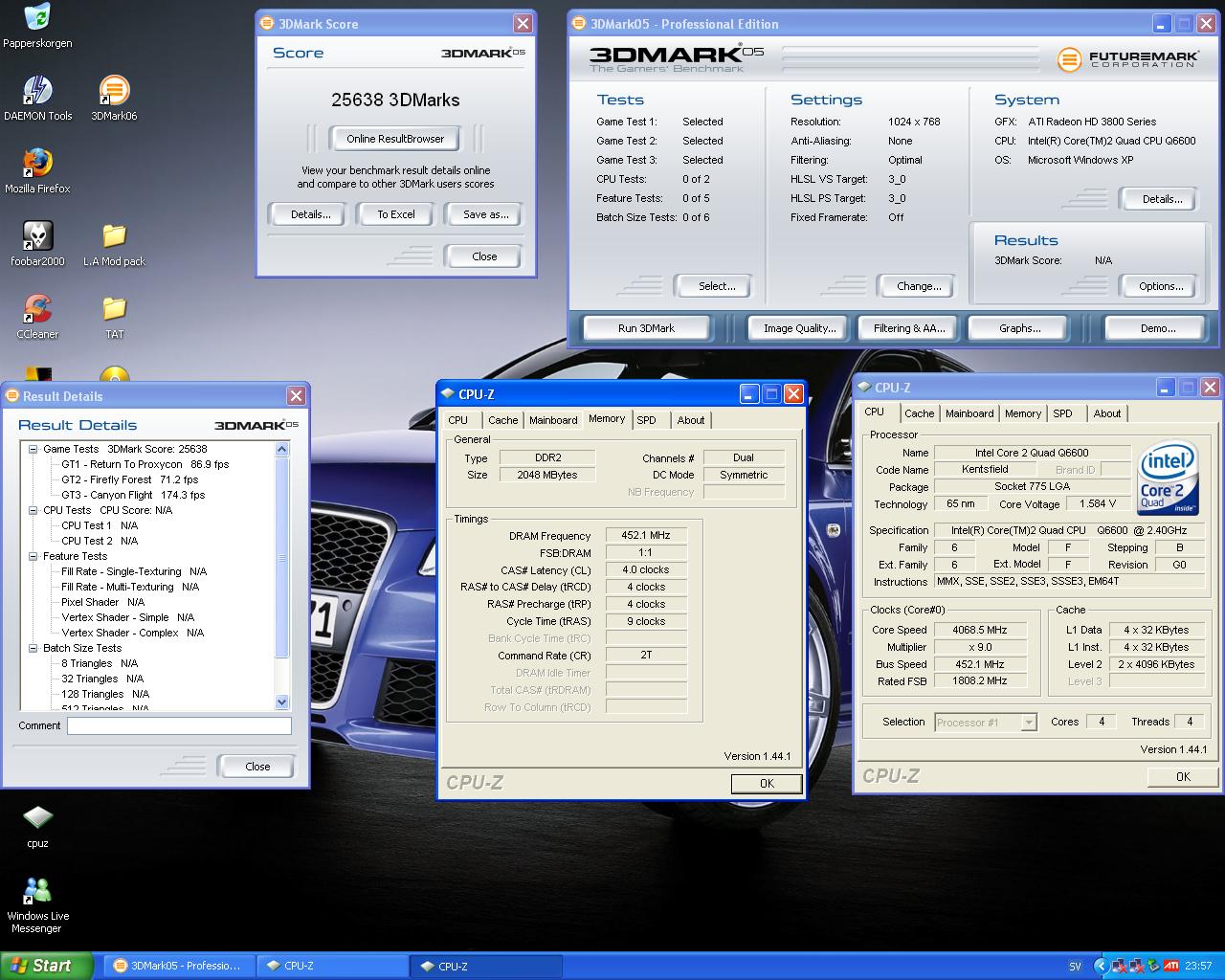
Task: Click the 3DMark Score title bar icon
Action: point(267,23)
